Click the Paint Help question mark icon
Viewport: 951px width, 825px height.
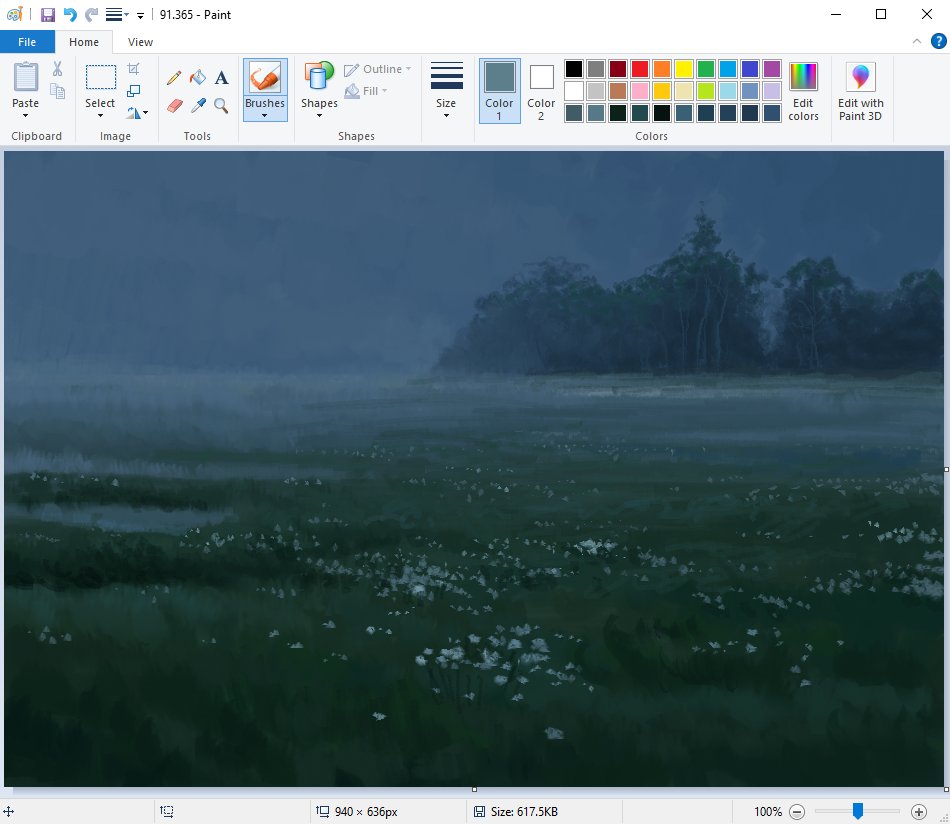(938, 41)
